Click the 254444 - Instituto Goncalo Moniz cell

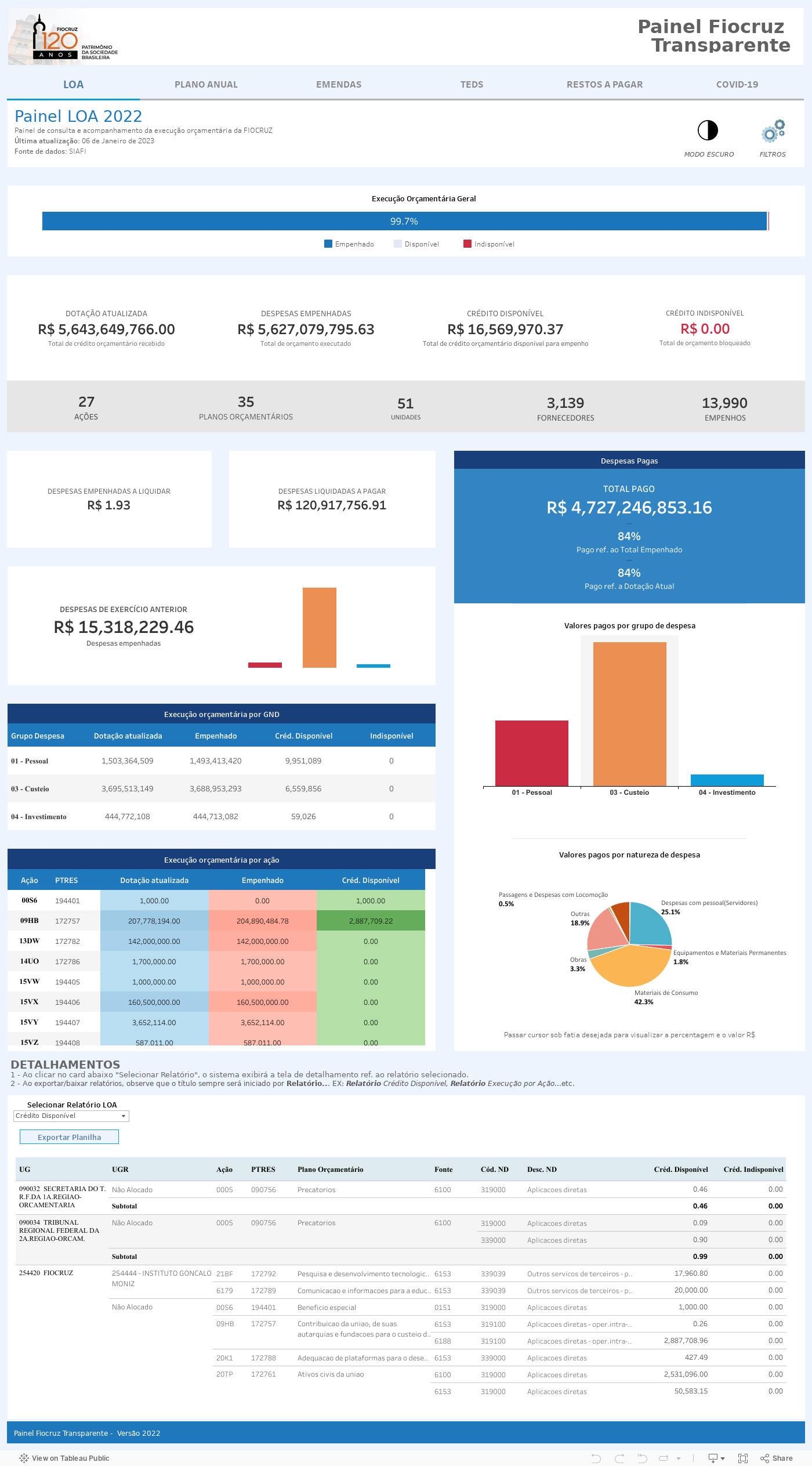pyautogui.click(x=161, y=1279)
